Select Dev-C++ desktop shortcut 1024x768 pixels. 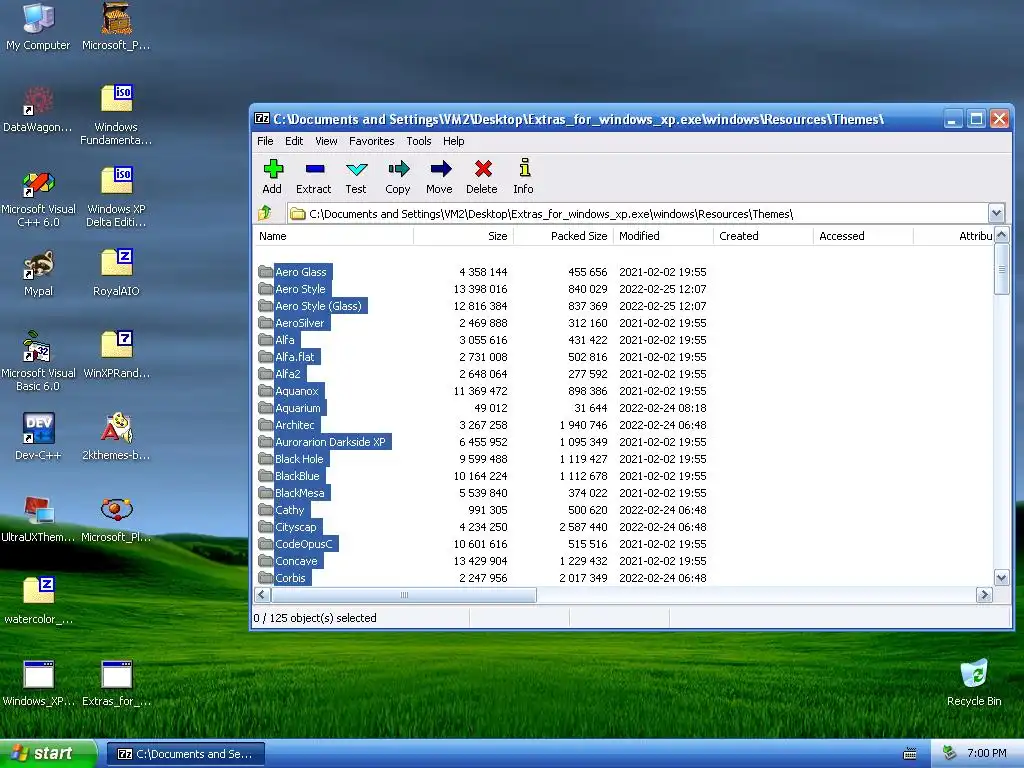pos(38,436)
